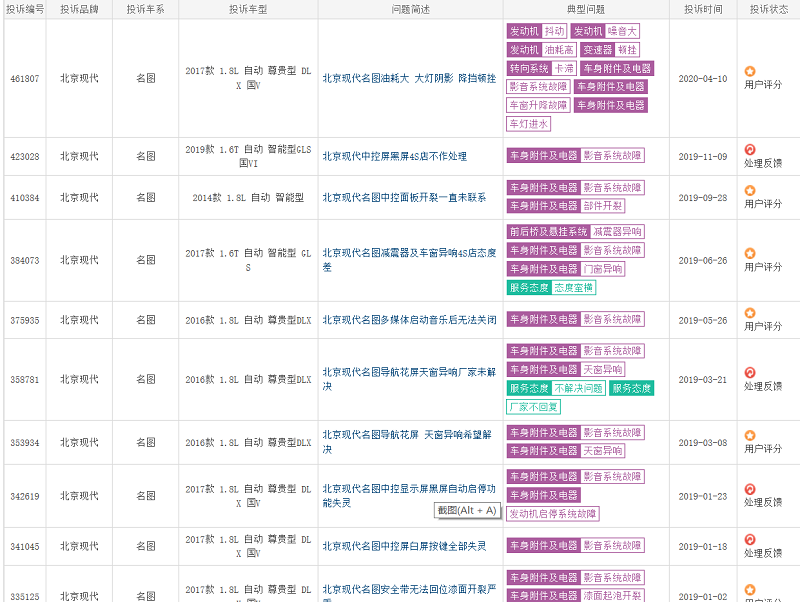The image size is (800, 602).
Task: Click the red feedback icon in row 358781
Action: (750, 373)
